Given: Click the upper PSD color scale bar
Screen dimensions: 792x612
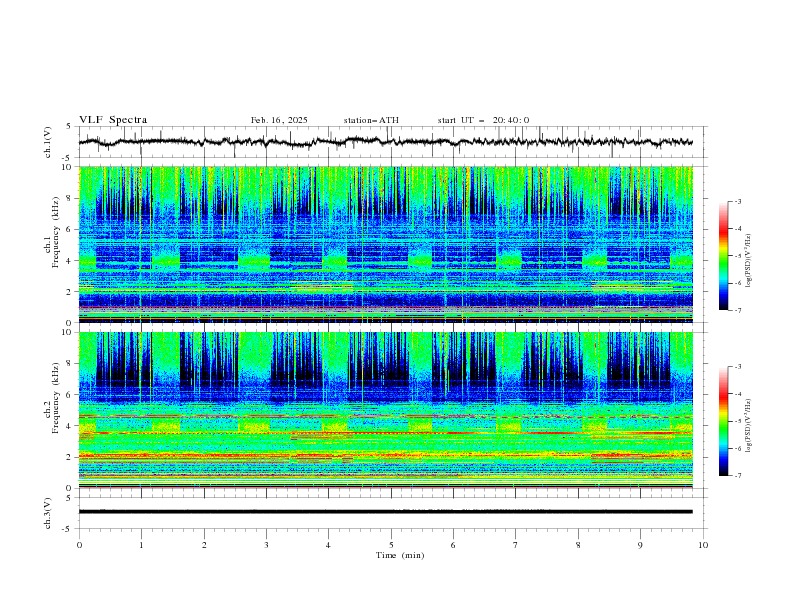Looking at the screenshot, I should pos(723,256).
